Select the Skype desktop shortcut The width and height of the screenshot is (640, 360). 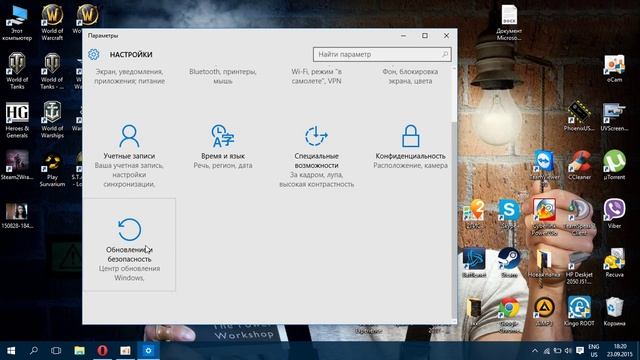point(509,213)
